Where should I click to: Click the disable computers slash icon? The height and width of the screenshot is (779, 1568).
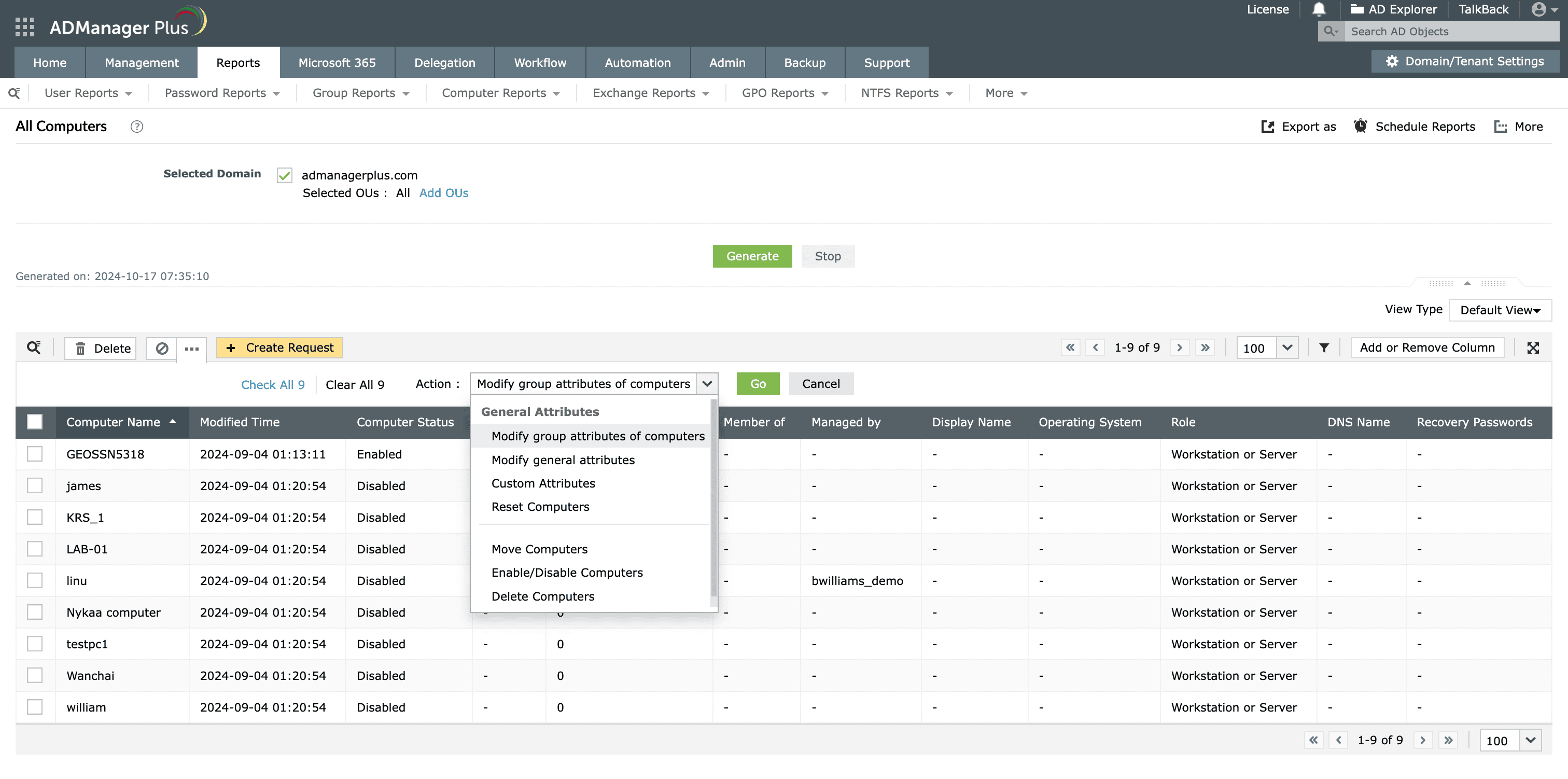tap(161, 348)
